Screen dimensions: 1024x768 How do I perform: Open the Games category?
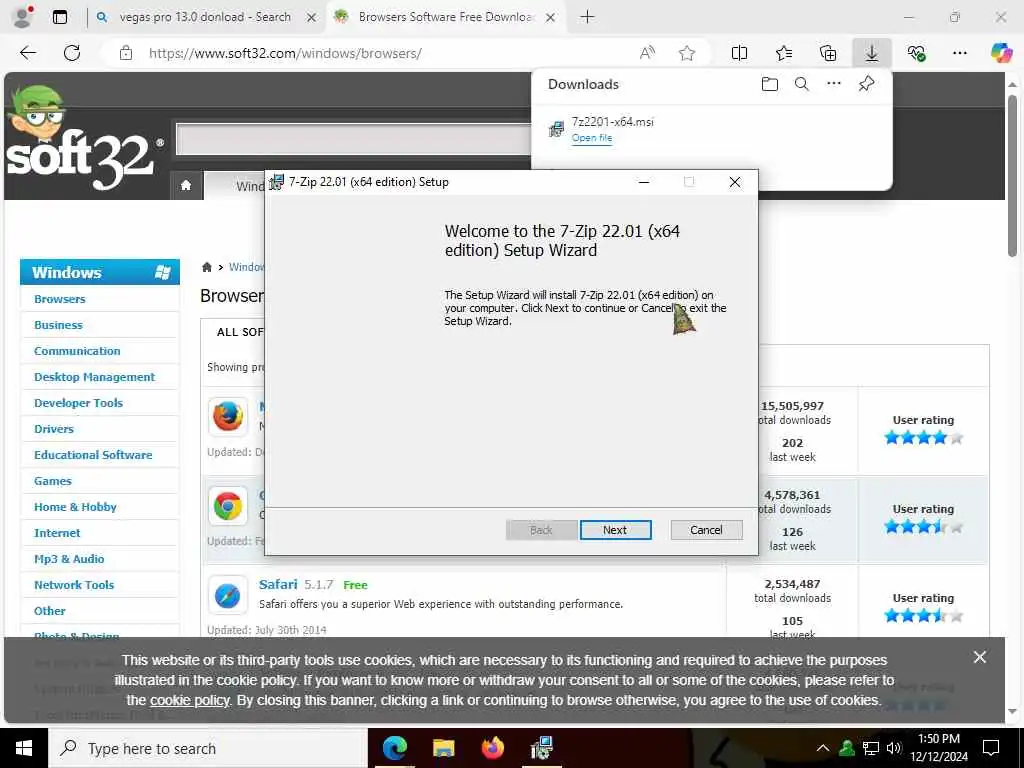click(x=53, y=481)
